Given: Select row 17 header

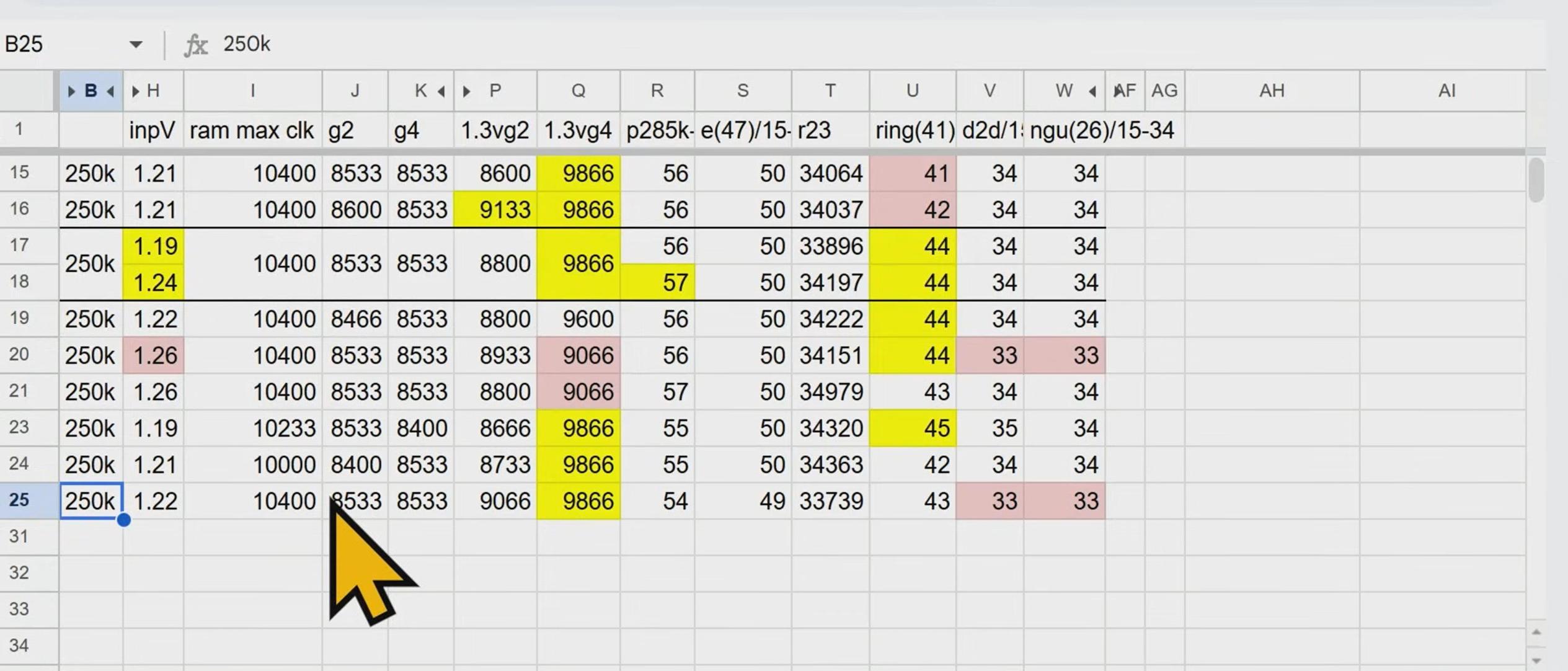Looking at the screenshot, I should tap(20, 246).
